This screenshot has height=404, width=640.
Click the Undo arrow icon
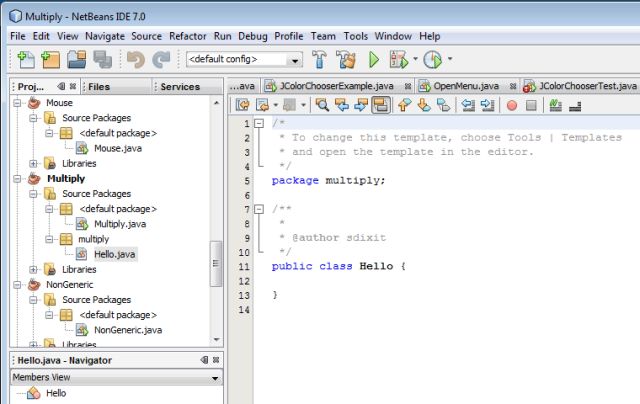click(x=136, y=60)
